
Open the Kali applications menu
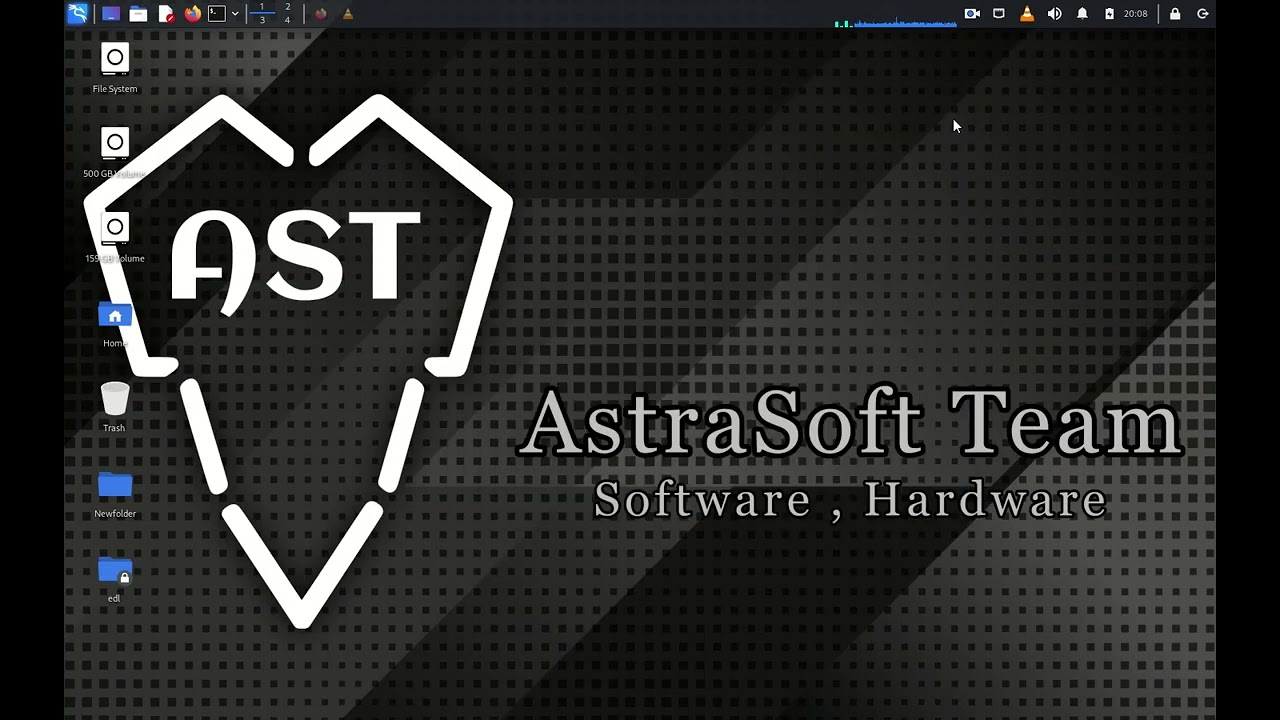[x=78, y=13]
